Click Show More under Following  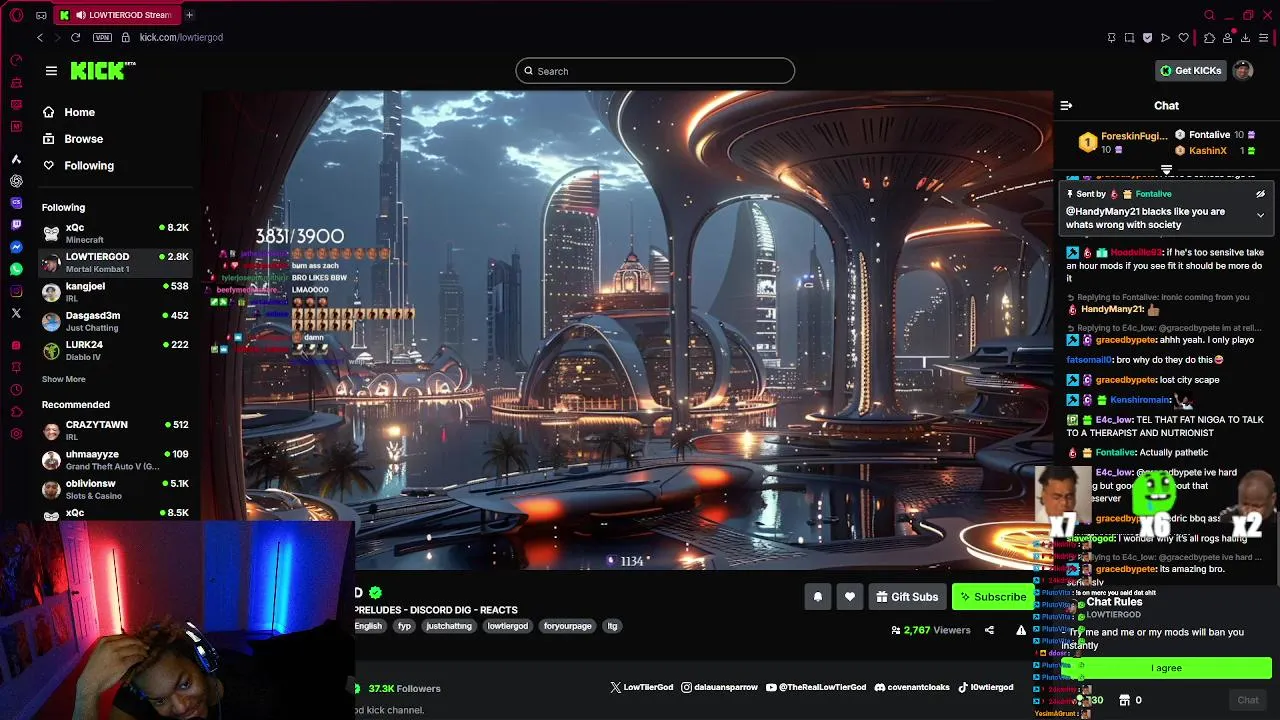click(63, 379)
